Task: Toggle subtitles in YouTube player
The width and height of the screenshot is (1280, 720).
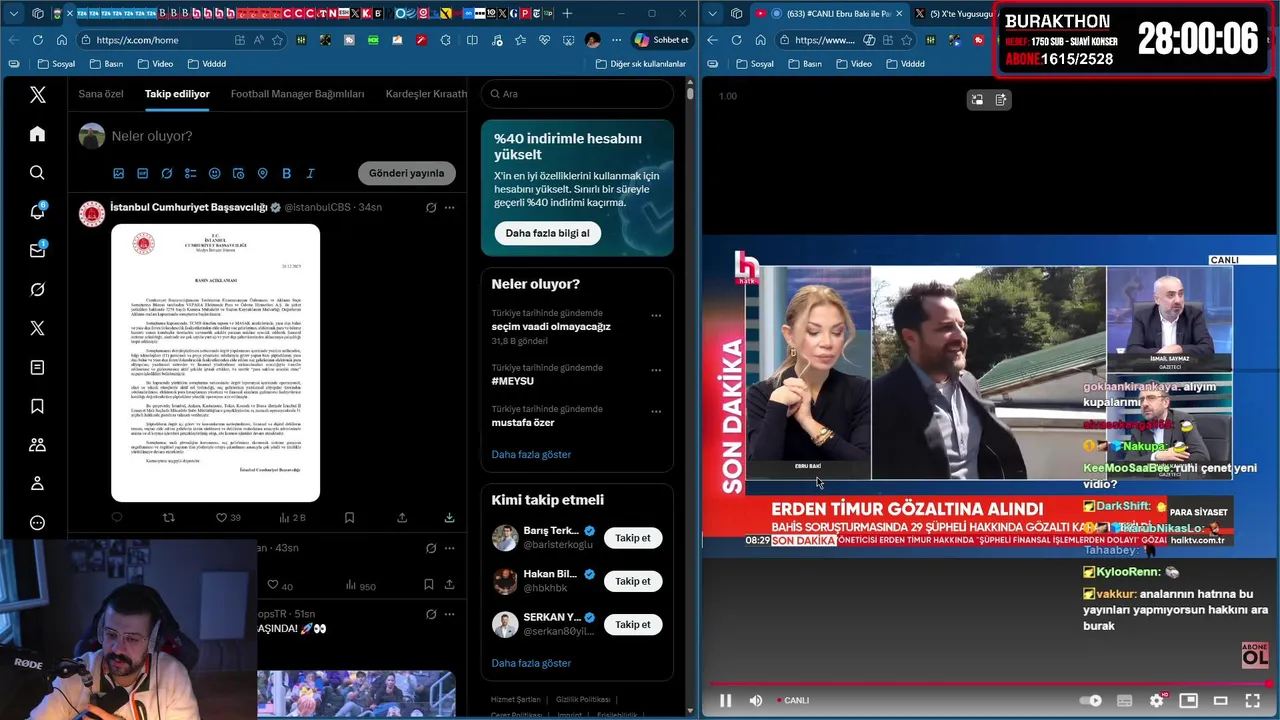Action: pyautogui.click(x=1125, y=700)
